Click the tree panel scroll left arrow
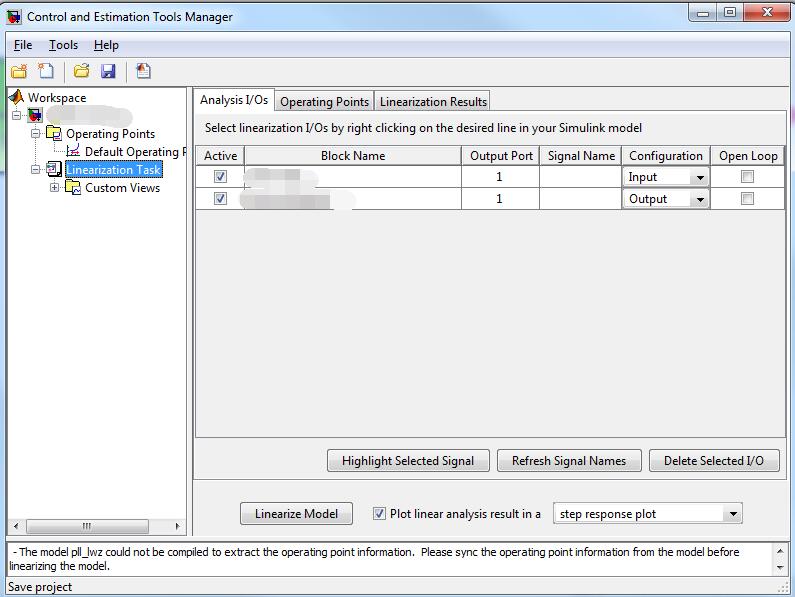The image size is (795, 597). tap(16, 526)
